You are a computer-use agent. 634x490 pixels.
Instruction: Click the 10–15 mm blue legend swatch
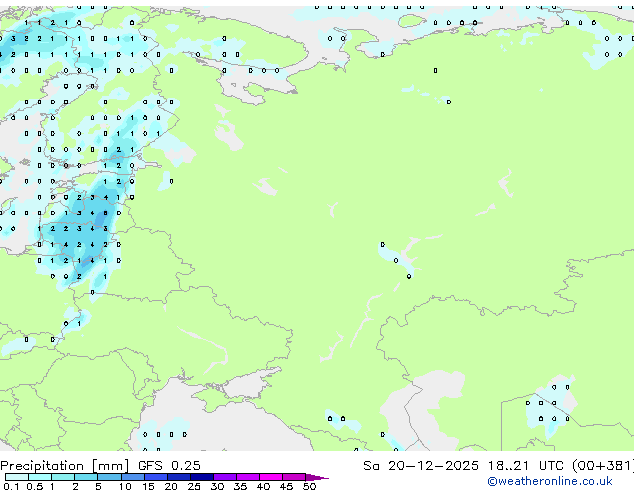(x=133, y=477)
